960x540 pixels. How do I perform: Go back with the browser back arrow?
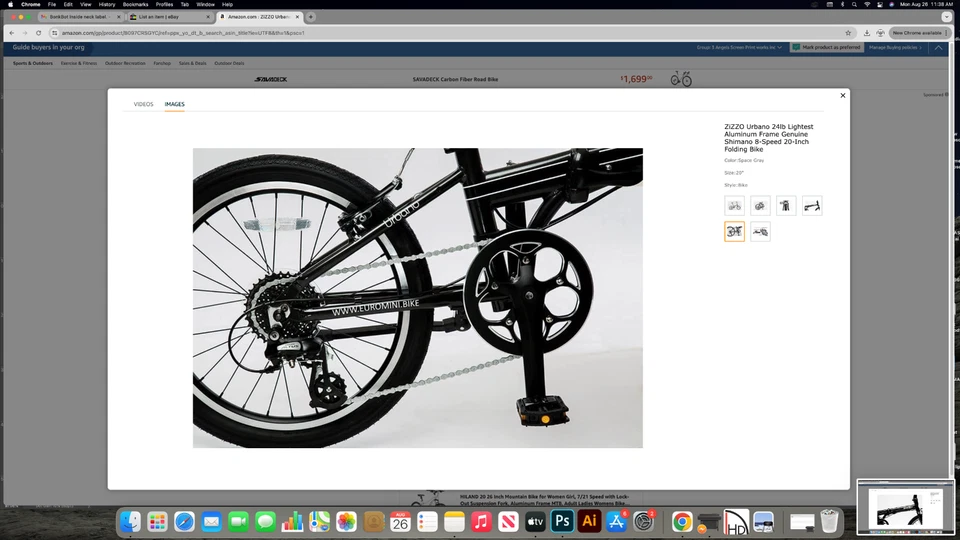pos(12,33)
